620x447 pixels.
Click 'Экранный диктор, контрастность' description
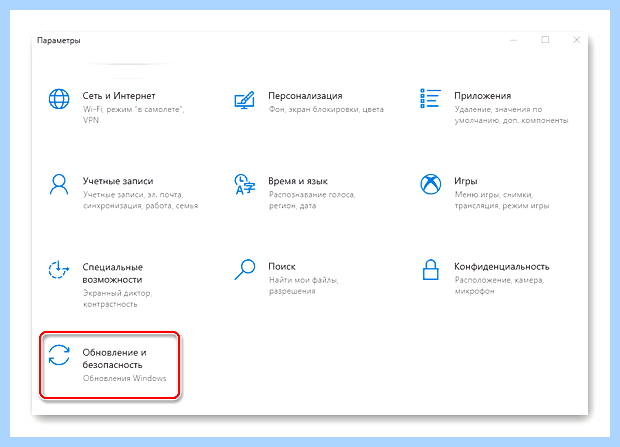click(x=117, y=299)
